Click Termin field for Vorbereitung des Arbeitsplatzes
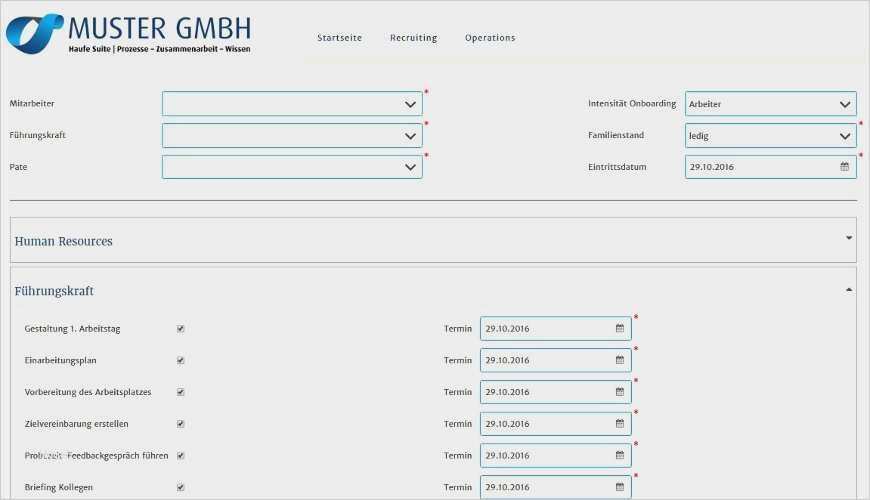 point(556,392)
